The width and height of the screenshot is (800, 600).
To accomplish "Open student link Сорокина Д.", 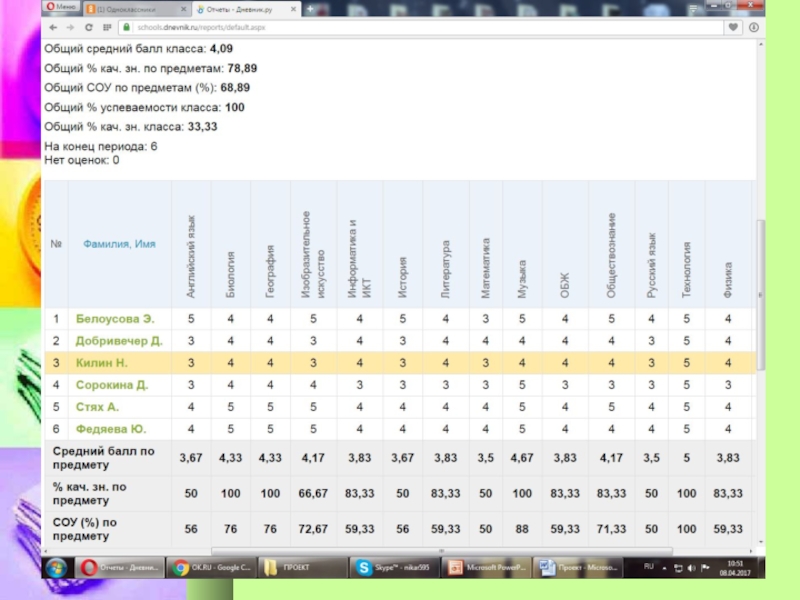I will pos(112,385).
